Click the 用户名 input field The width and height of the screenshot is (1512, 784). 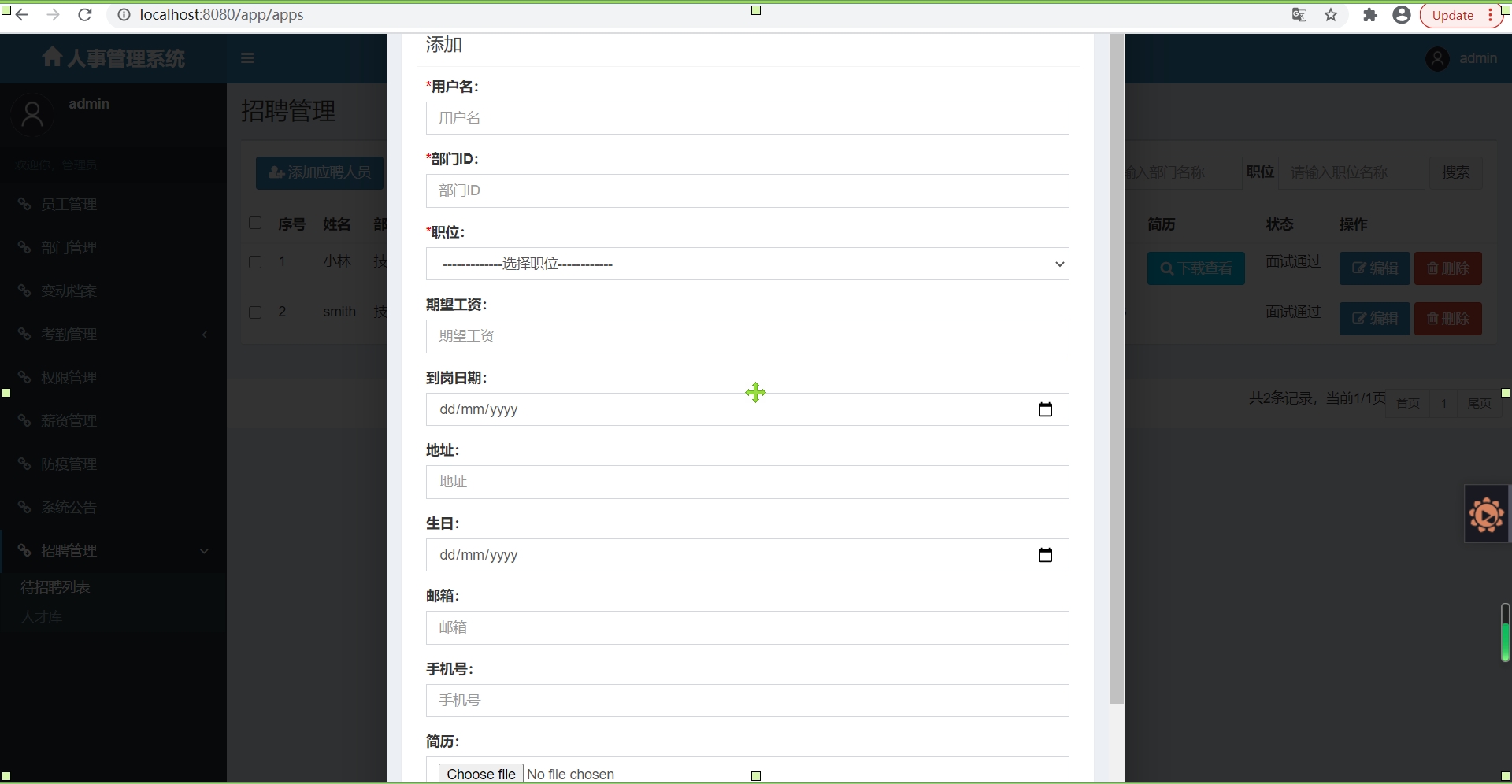[x=747, y=118]
